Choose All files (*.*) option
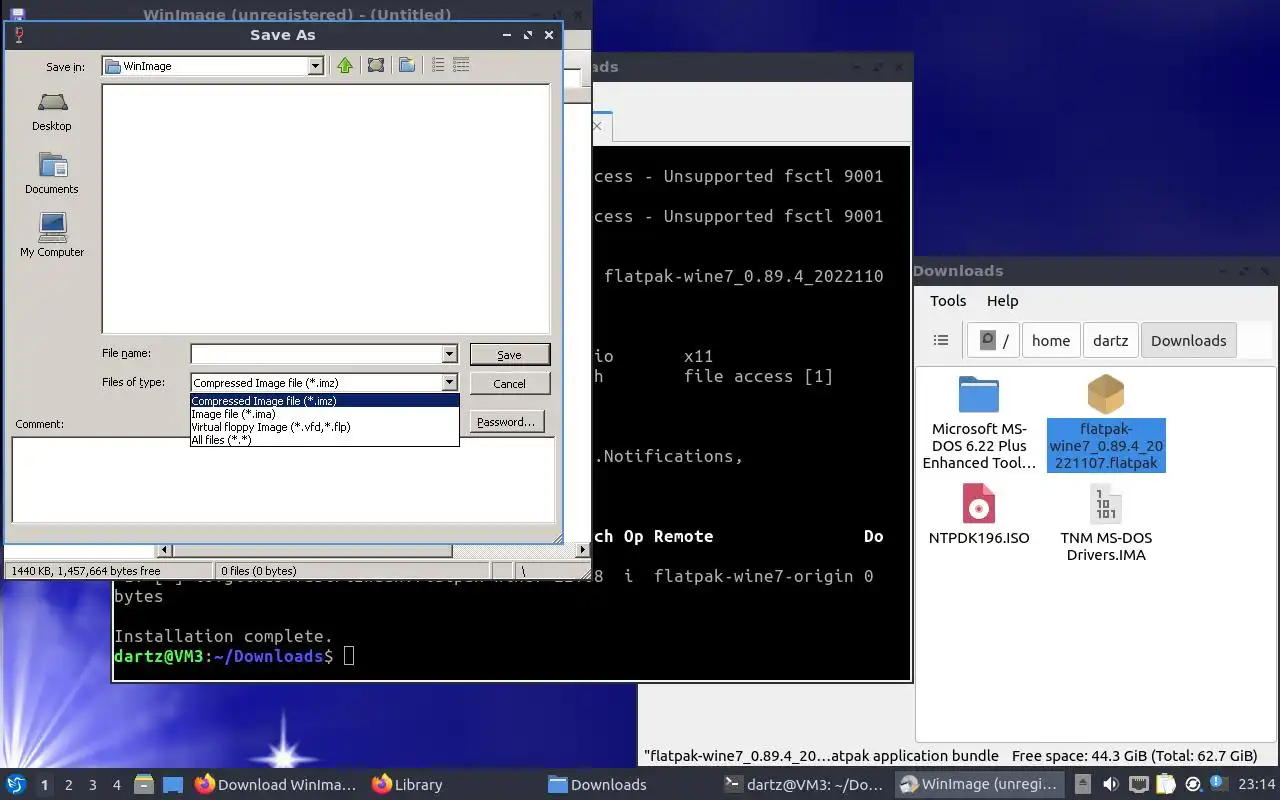This screenshot has width=1280, height=800. [x=324, y=440]
